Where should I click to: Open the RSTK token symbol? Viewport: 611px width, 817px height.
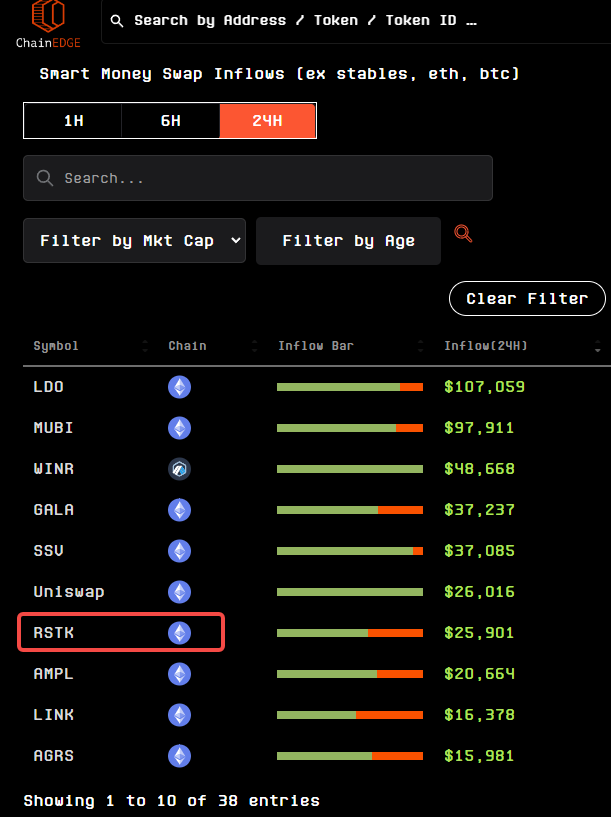click(x=53, y=633)
